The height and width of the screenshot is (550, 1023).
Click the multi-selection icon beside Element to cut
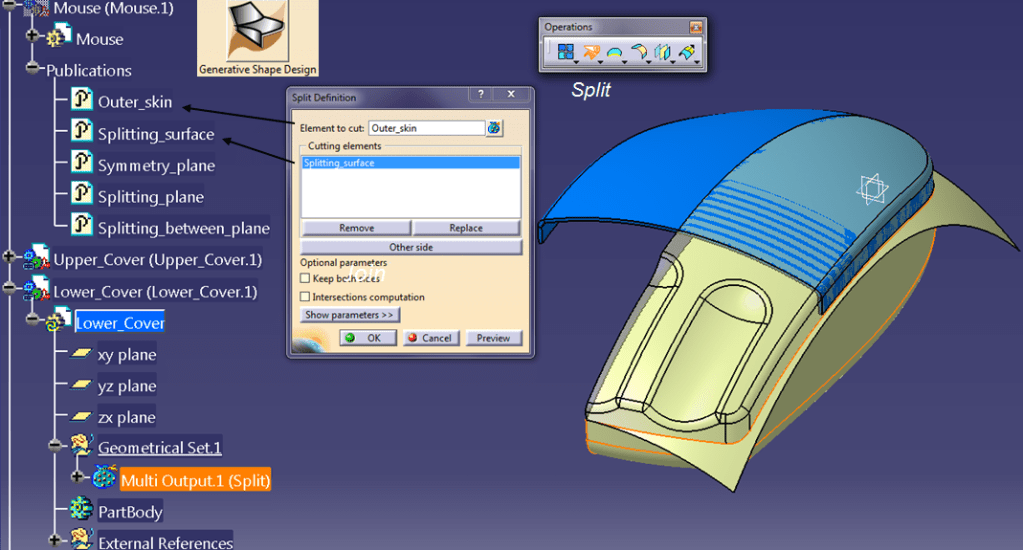pos(494,128)
